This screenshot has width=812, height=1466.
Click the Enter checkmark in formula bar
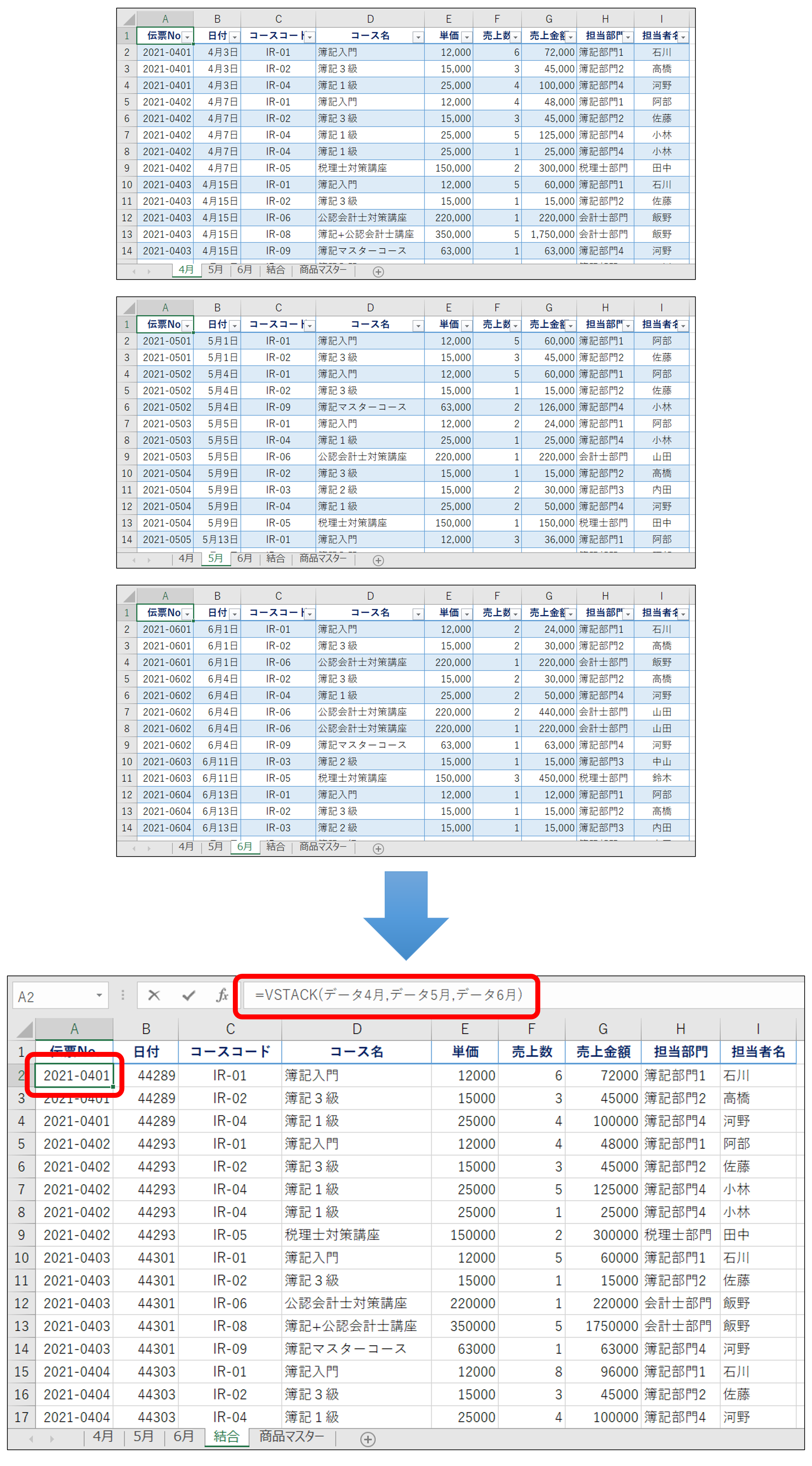pyautogui.click(x=188, y=995)
